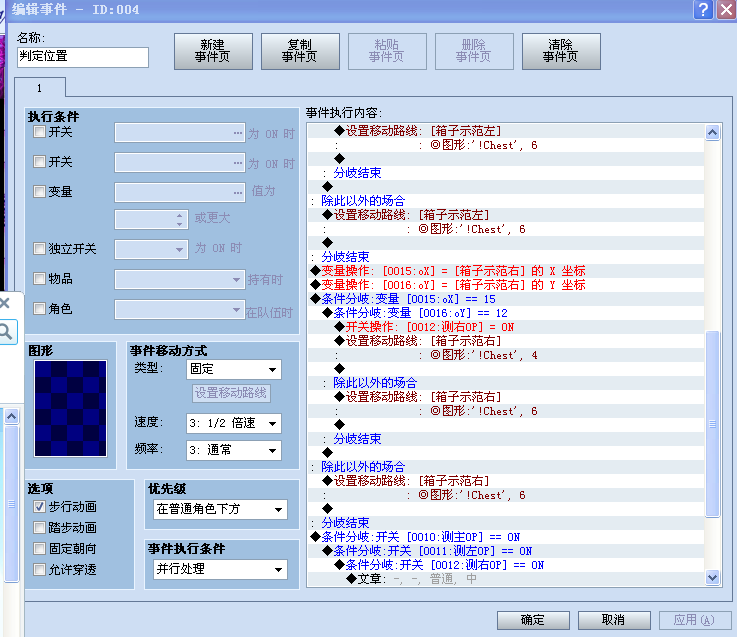This screenshot has height=637, width=737.
Task: Click the 清除事件页 button
Action: pyautogui.click(x=561, y=51)
